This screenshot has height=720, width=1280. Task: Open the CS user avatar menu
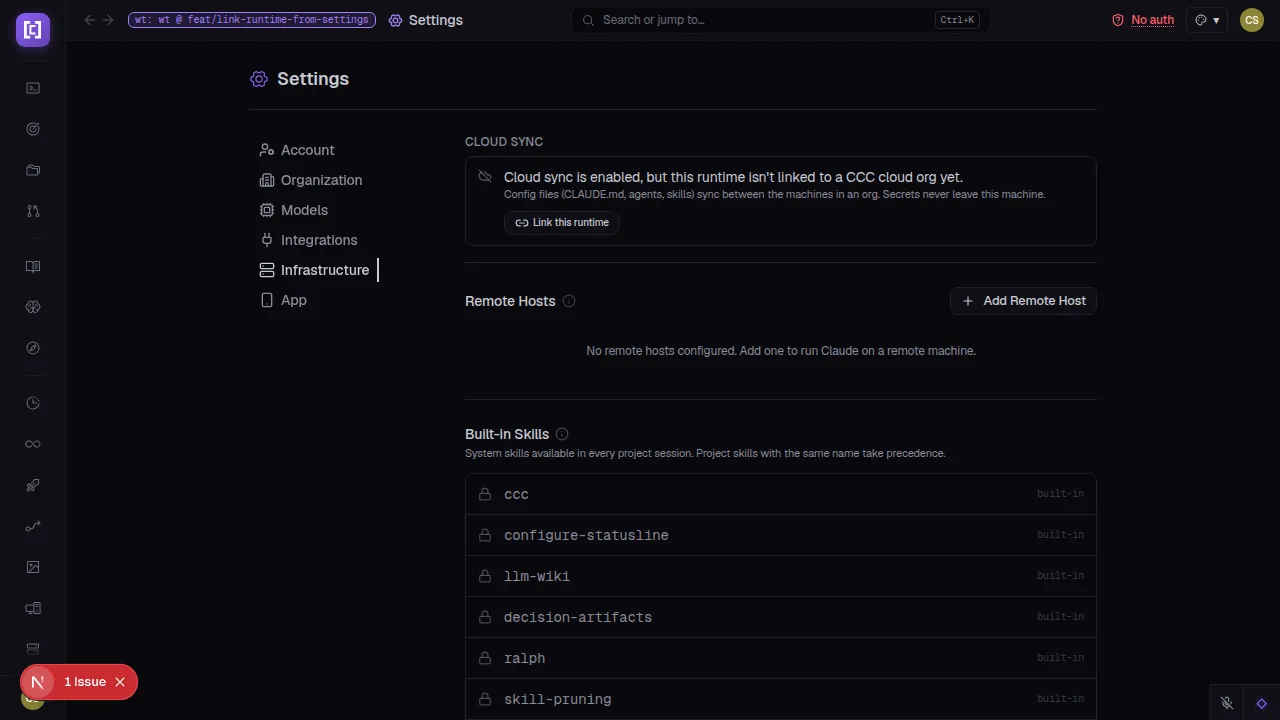[1252, 20]
